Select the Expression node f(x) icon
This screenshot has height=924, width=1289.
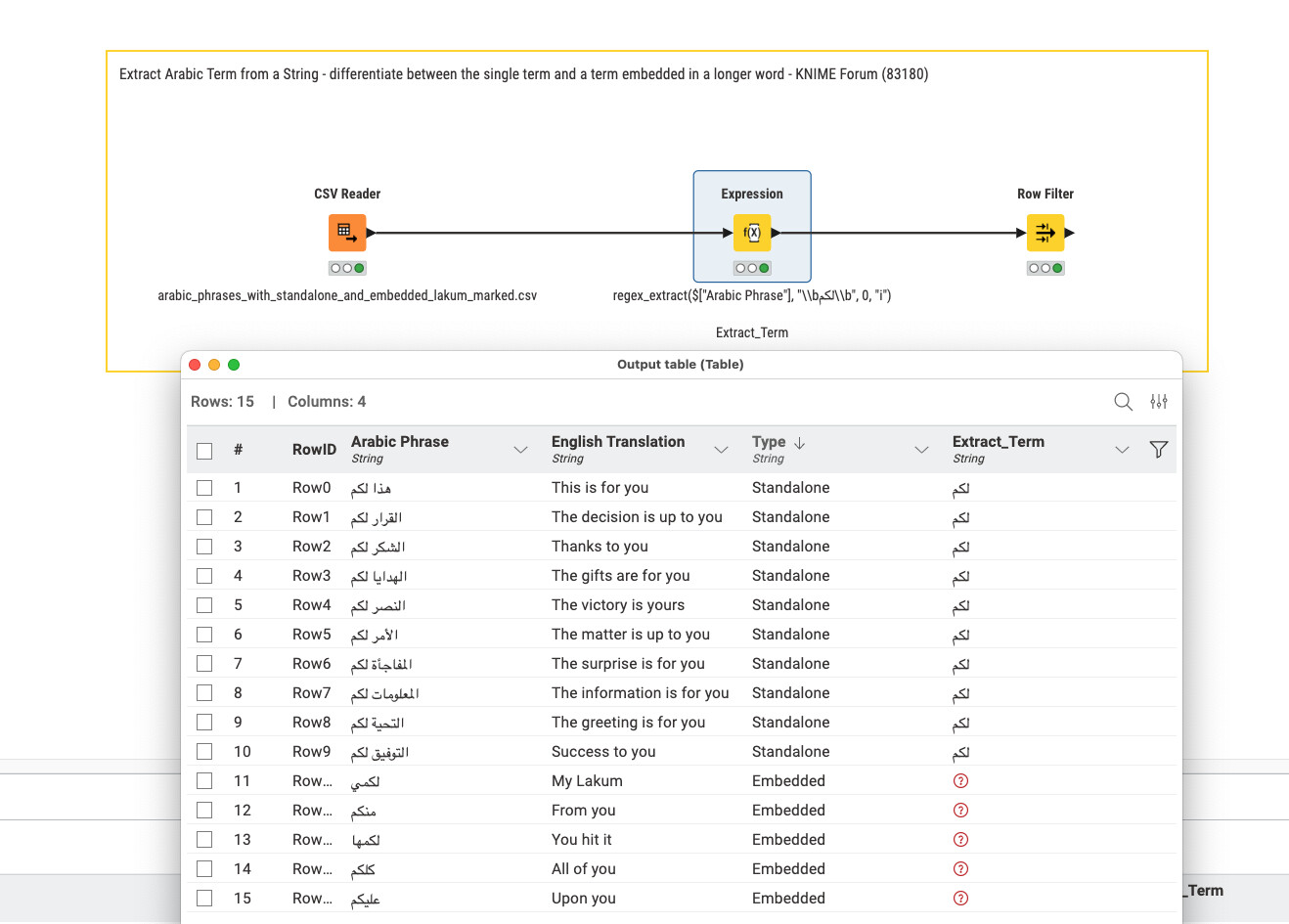click(x=751, y=233)
